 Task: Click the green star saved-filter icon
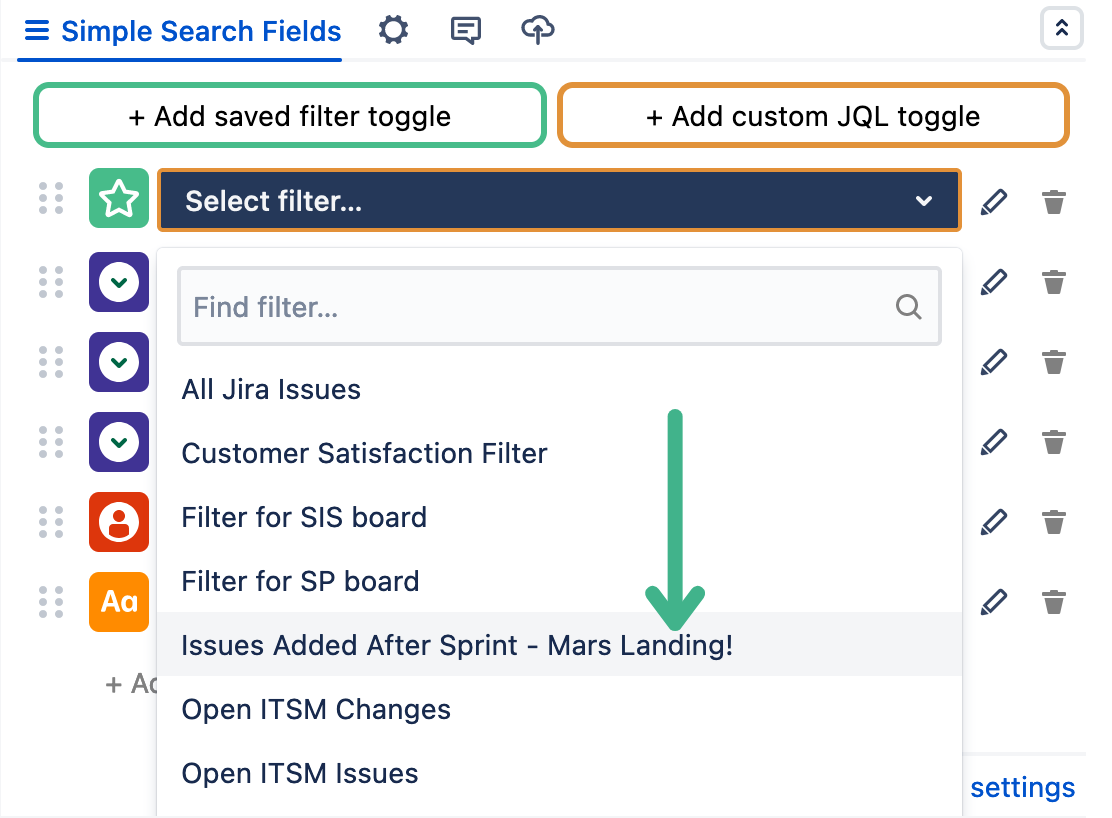pos(119,199)
